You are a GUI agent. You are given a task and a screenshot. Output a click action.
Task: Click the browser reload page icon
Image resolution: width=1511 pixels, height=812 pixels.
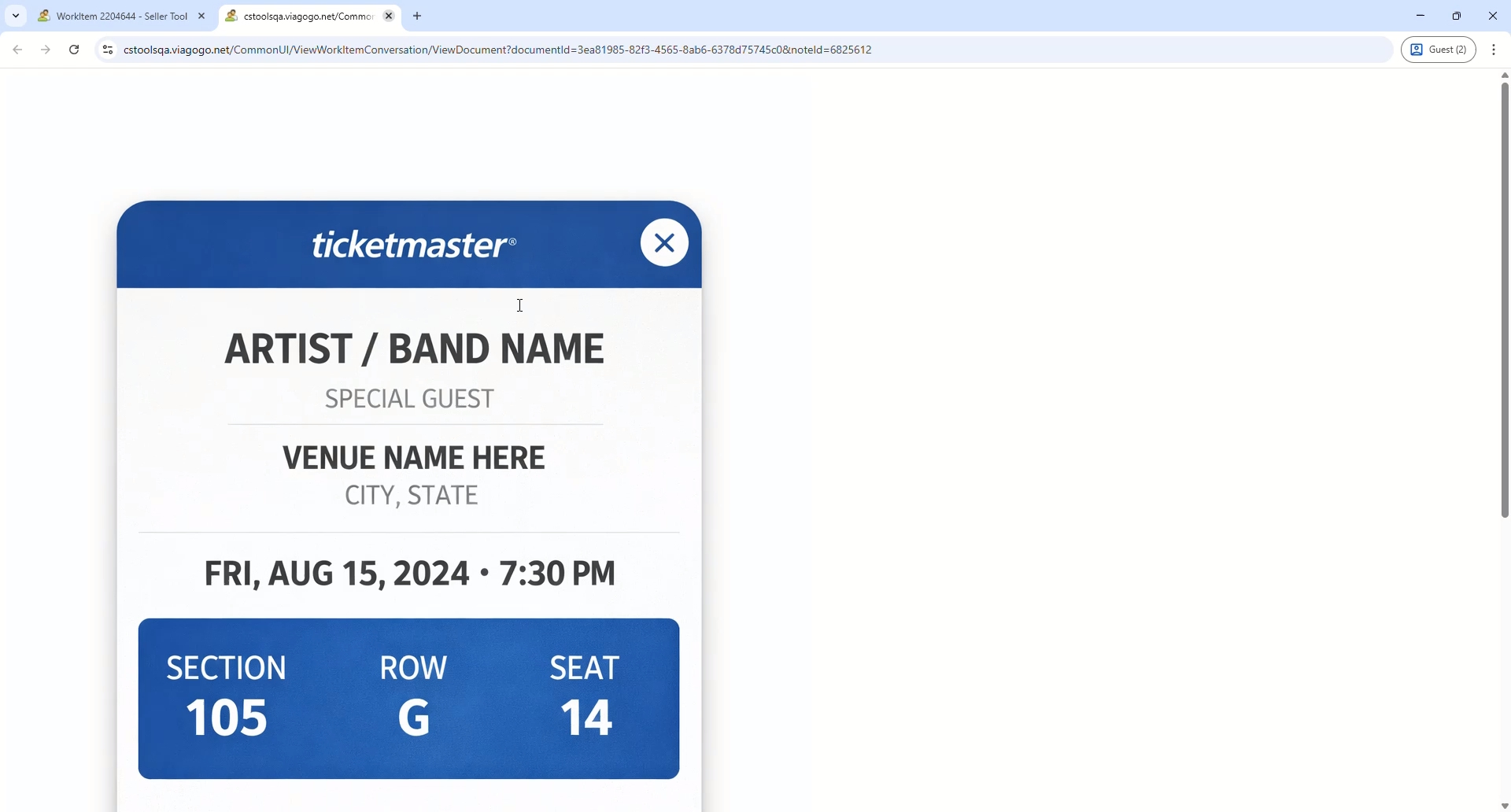tap(74, 50)
